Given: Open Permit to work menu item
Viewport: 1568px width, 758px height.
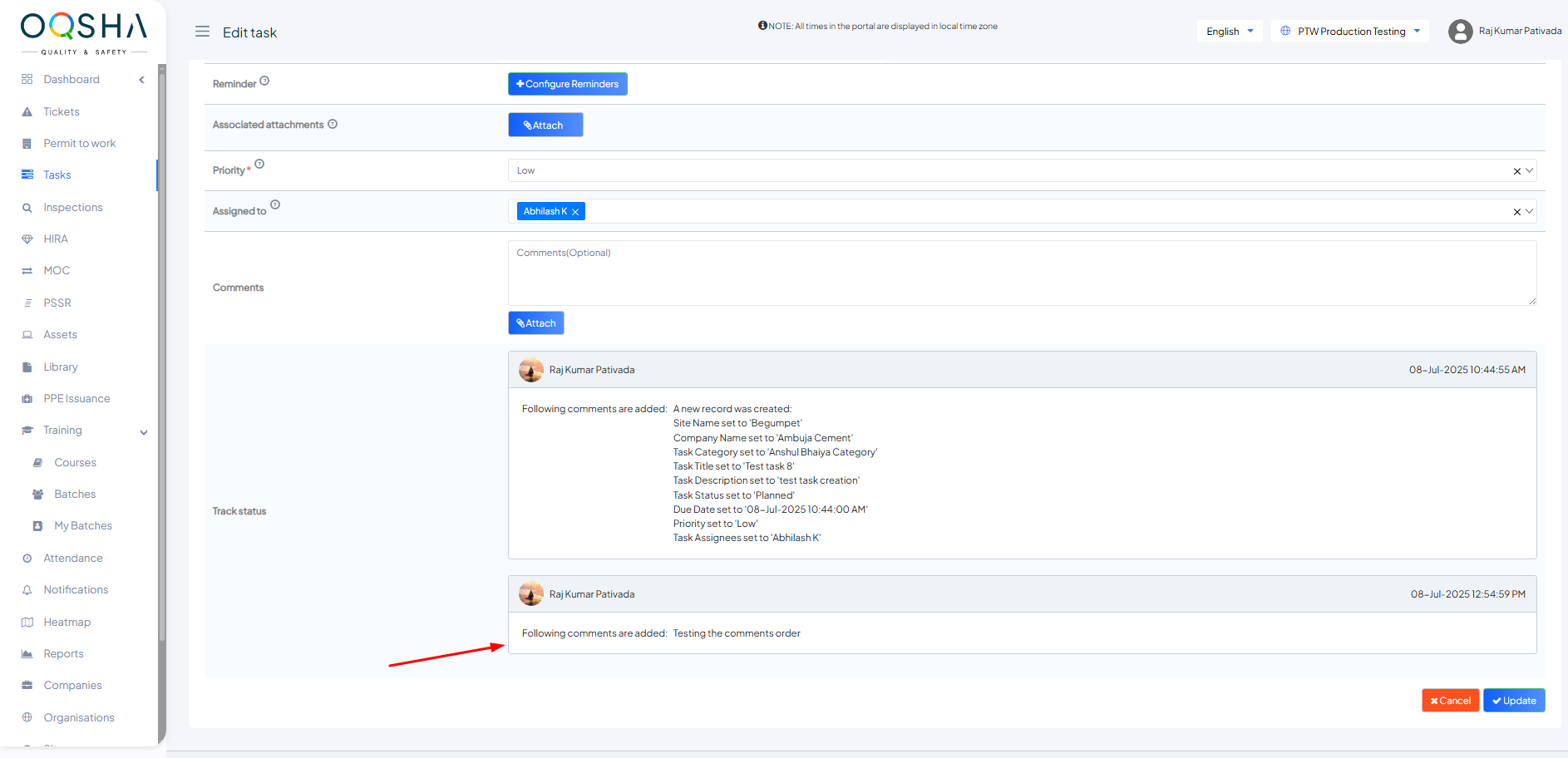Looking at the screenshot, I should pos(80,144).
